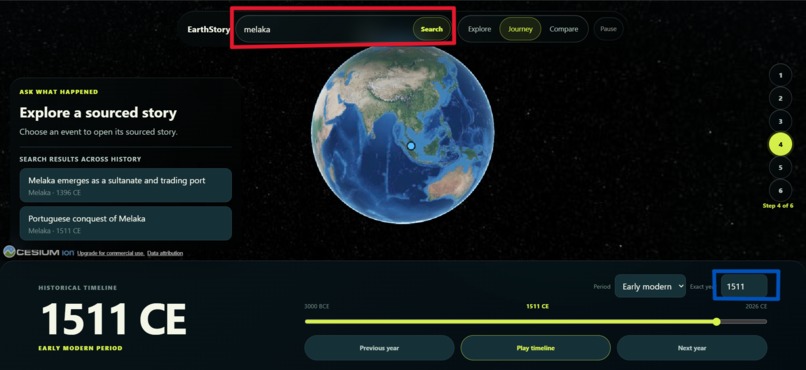806x370 pixels.
Task: Open the Compare mode tab
Action: [x=563, y=29]
